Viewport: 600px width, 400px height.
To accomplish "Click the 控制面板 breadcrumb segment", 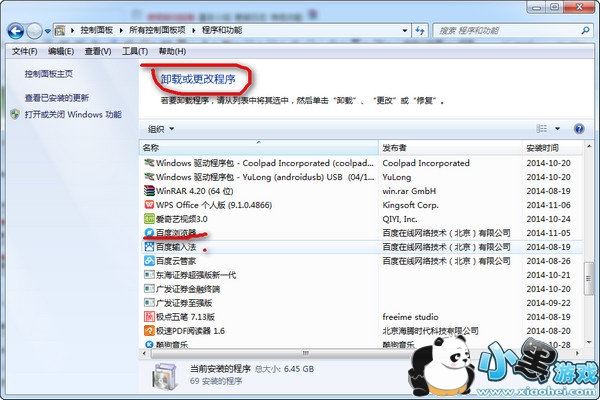I will click(x=96, y=30).
